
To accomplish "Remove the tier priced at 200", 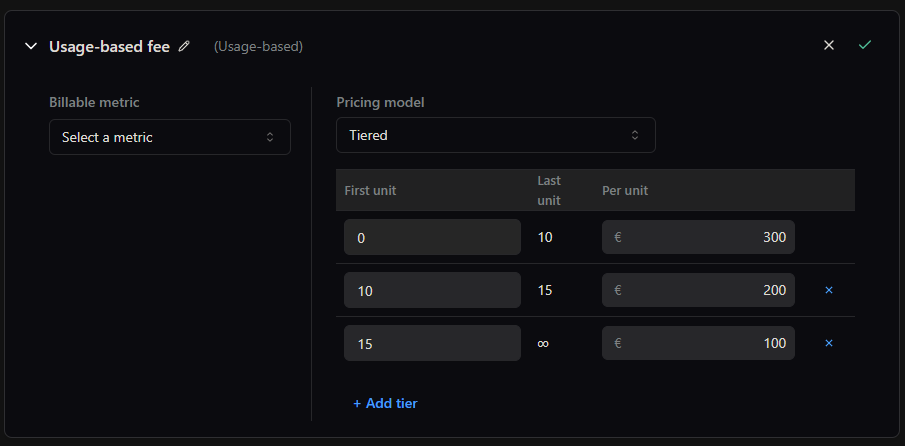I will click(829, 290).
